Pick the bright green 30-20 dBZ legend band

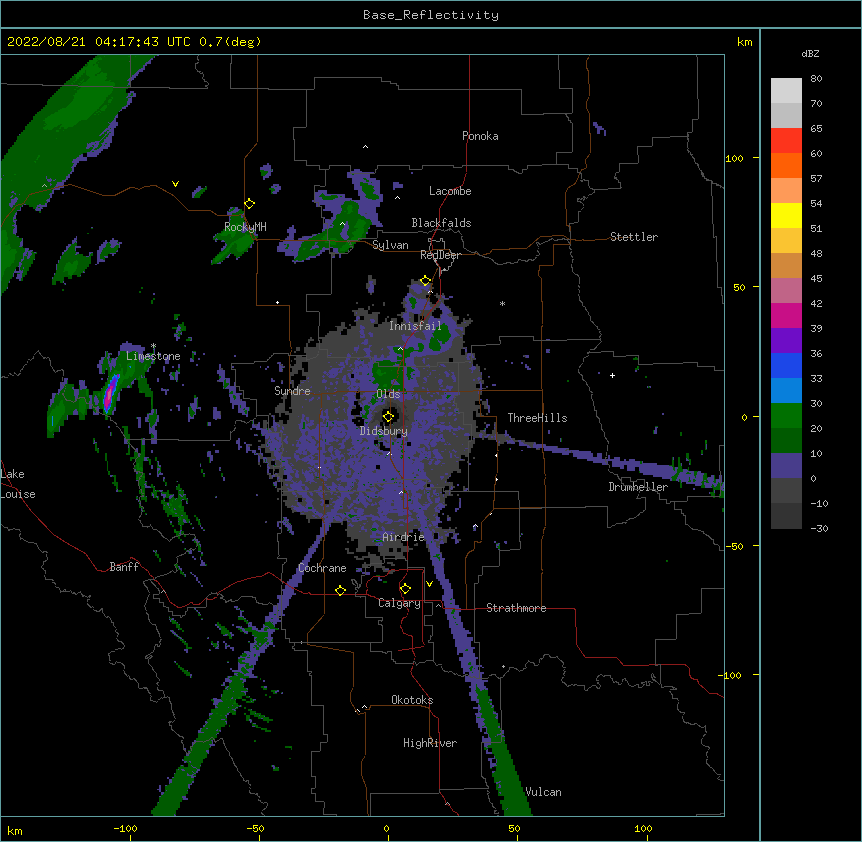tap(786, 416)
